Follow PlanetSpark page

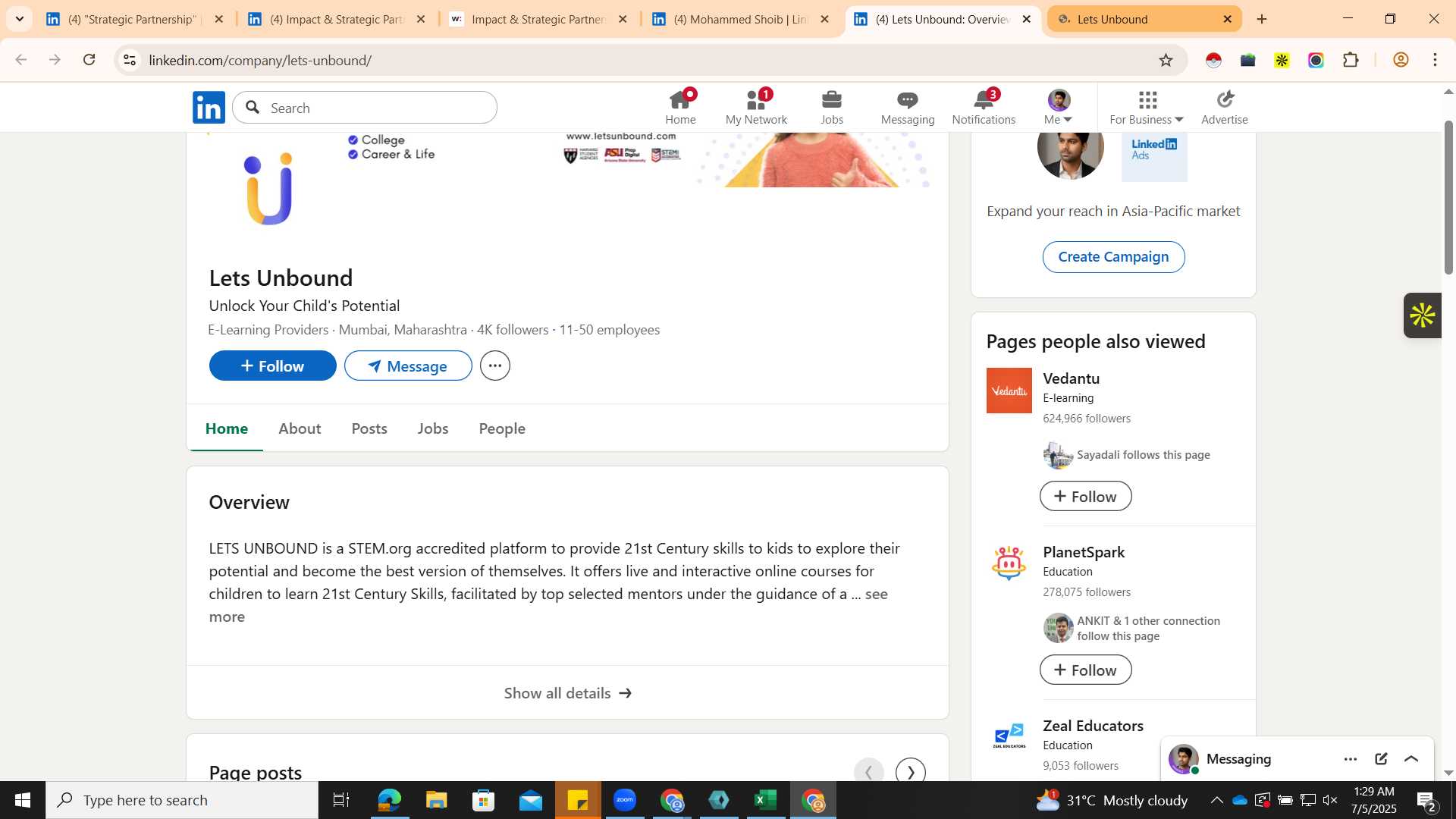[x=1085, y=670]
